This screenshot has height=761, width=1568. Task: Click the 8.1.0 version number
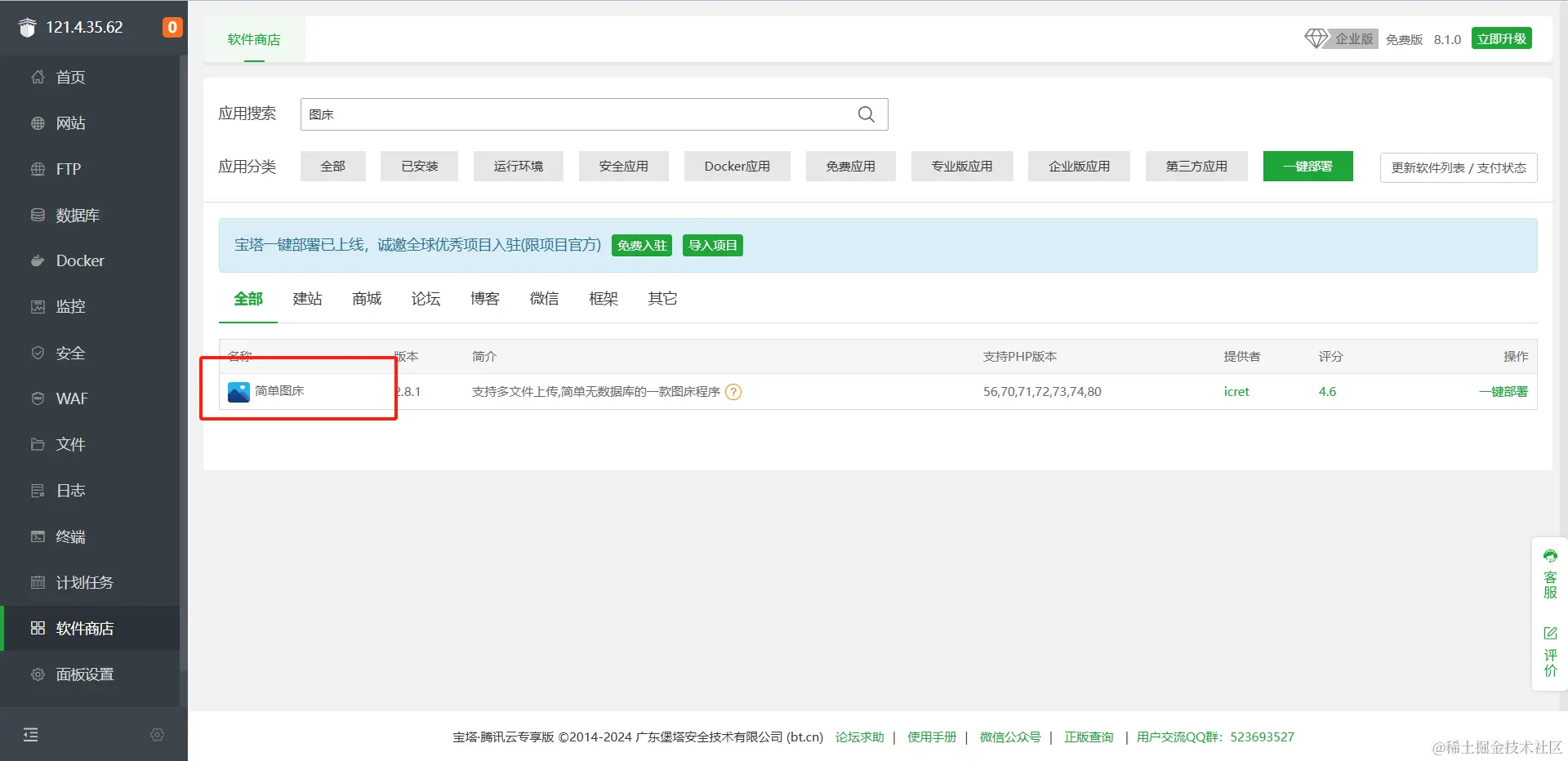tap(1447, 39)
